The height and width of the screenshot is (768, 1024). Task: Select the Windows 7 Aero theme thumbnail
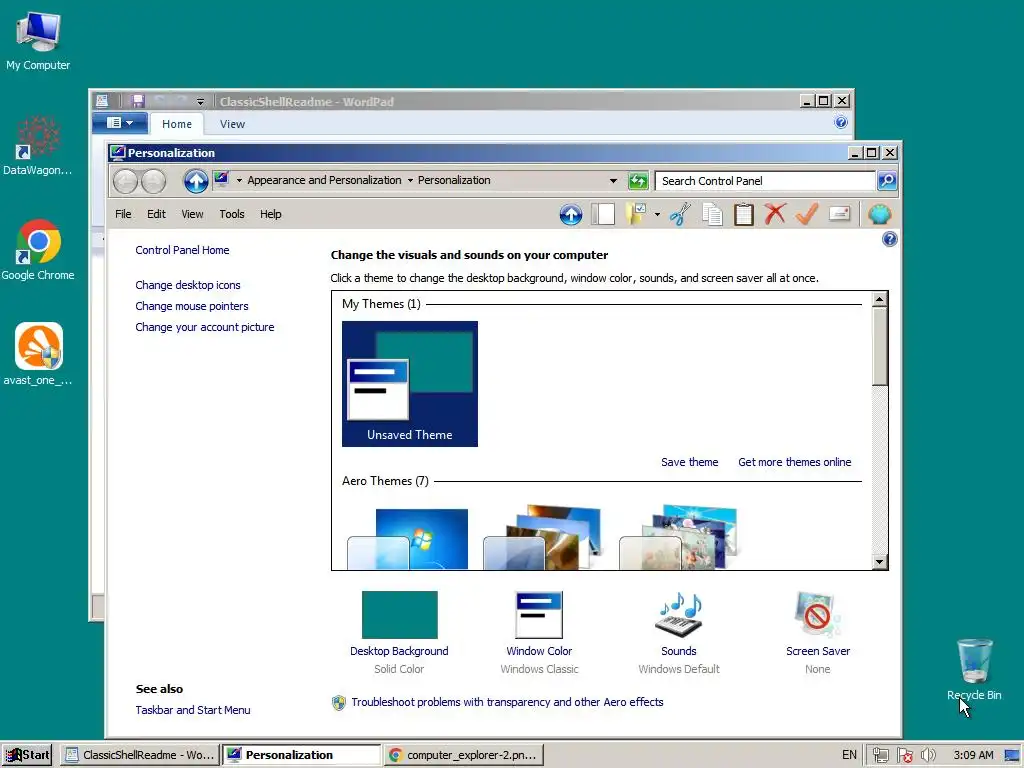click(408, 539)
